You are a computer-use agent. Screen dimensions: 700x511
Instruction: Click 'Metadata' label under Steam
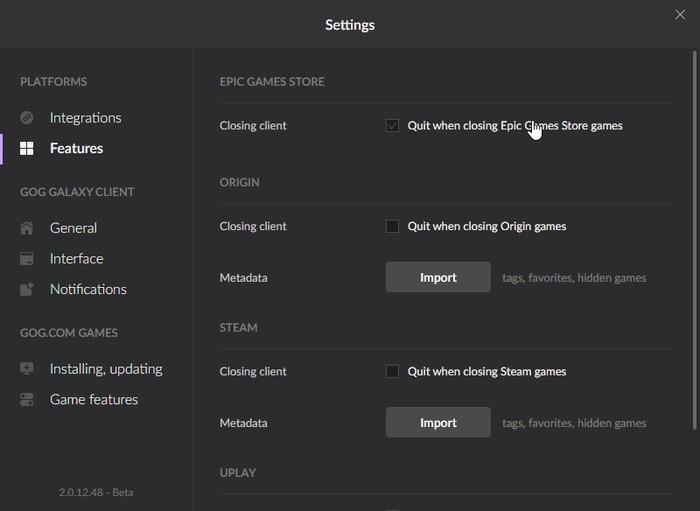coord(243,423)
